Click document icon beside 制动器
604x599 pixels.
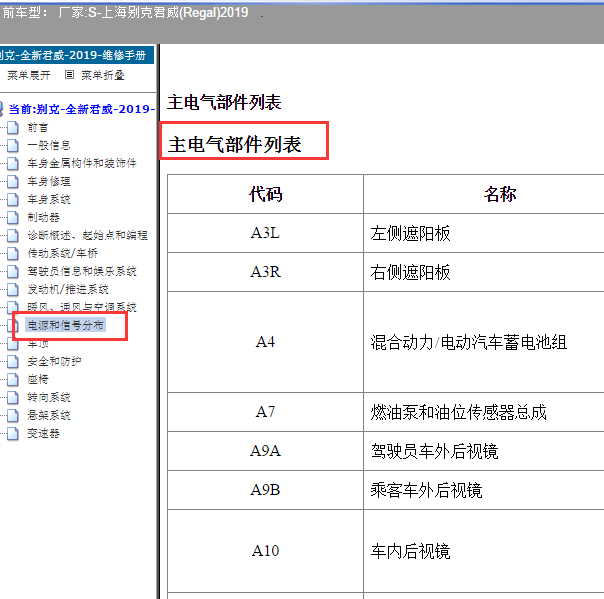tap(13, 217)
